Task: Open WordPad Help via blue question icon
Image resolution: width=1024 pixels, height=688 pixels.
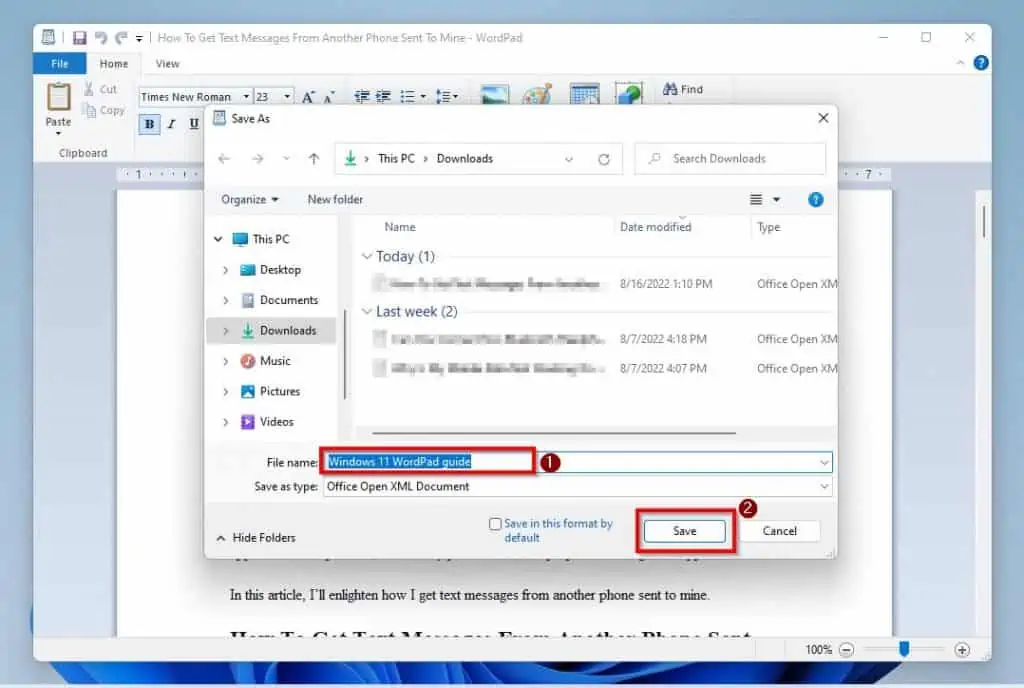Action: coord(980,63)
